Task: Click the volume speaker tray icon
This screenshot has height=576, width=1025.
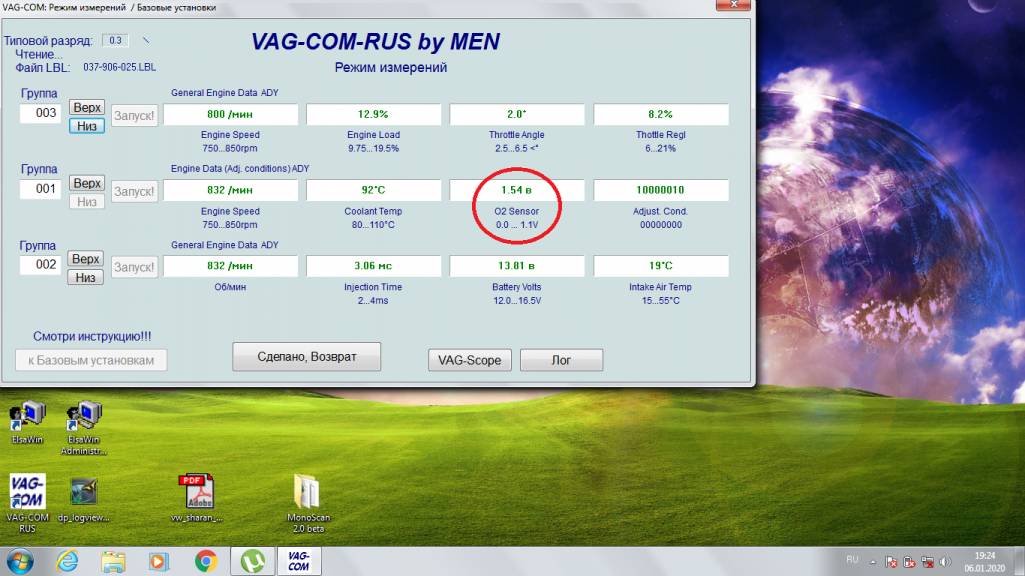Action: 945,562
